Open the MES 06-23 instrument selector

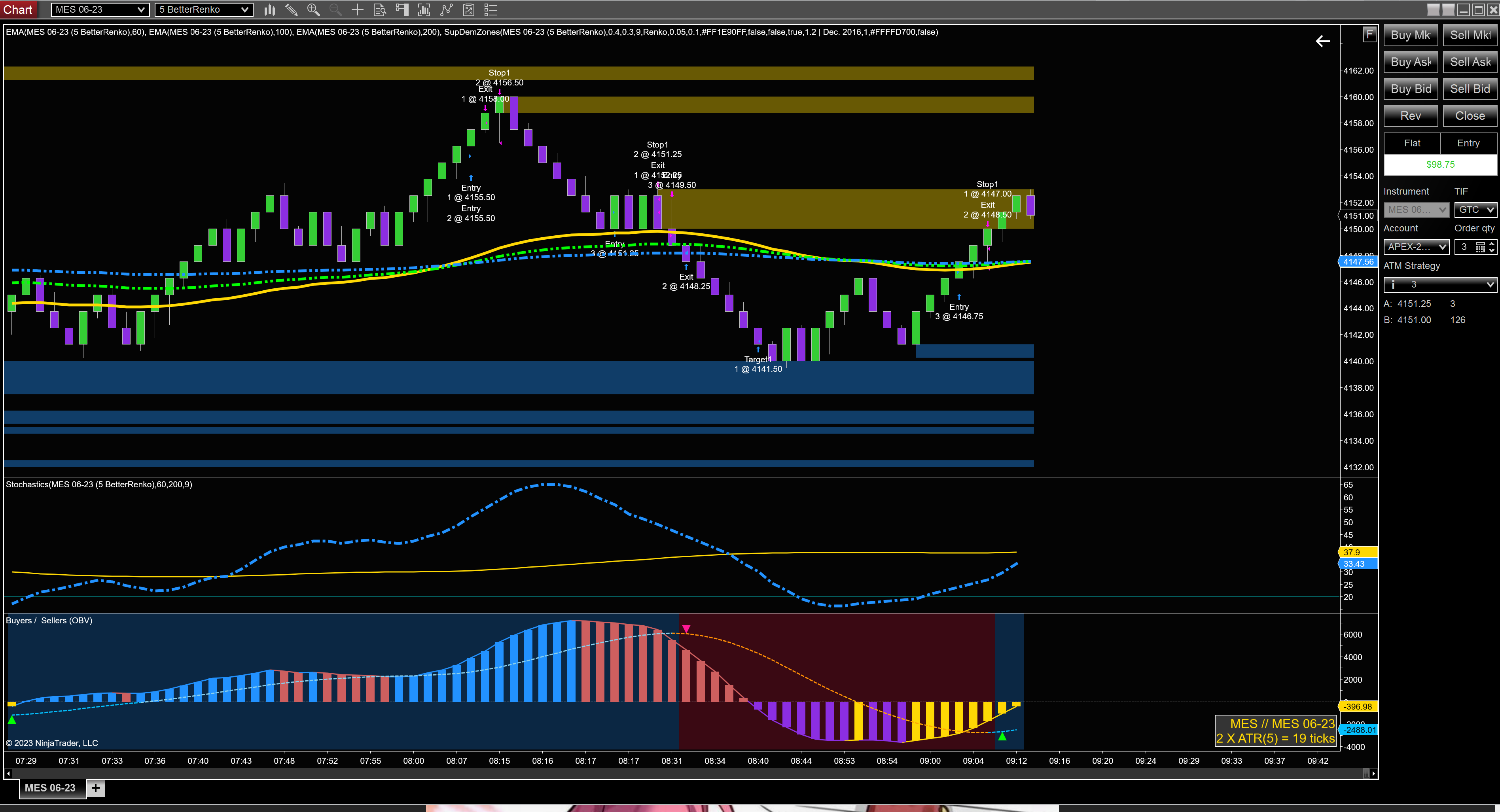click(100, 10)
